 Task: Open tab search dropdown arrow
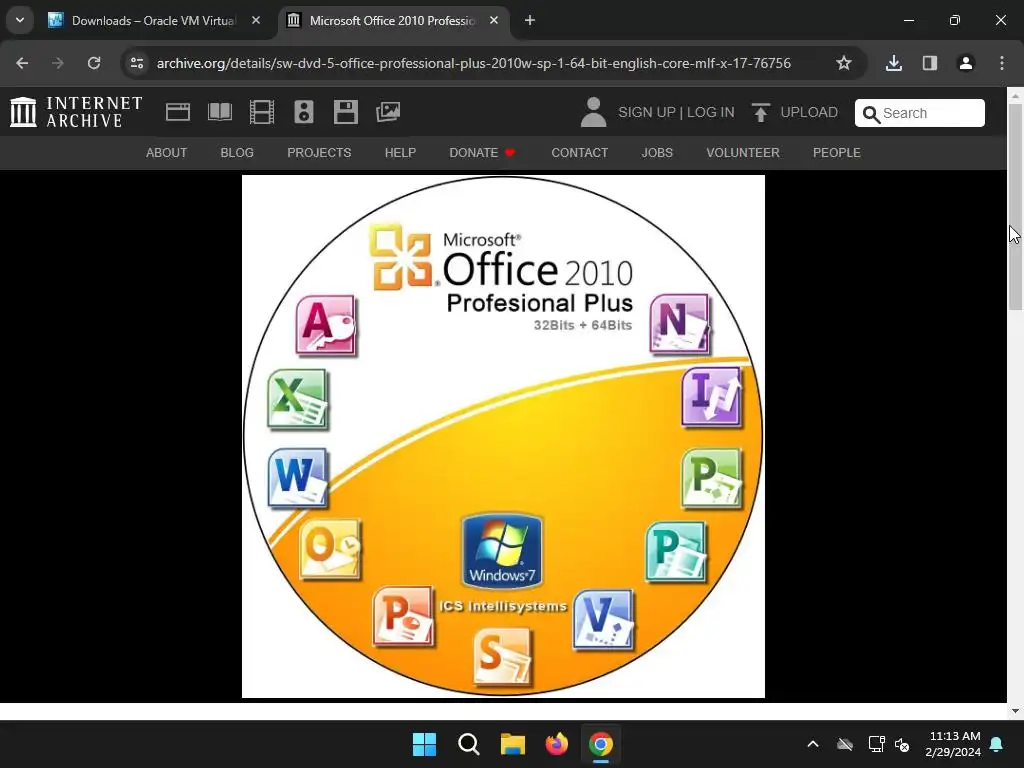20,20
